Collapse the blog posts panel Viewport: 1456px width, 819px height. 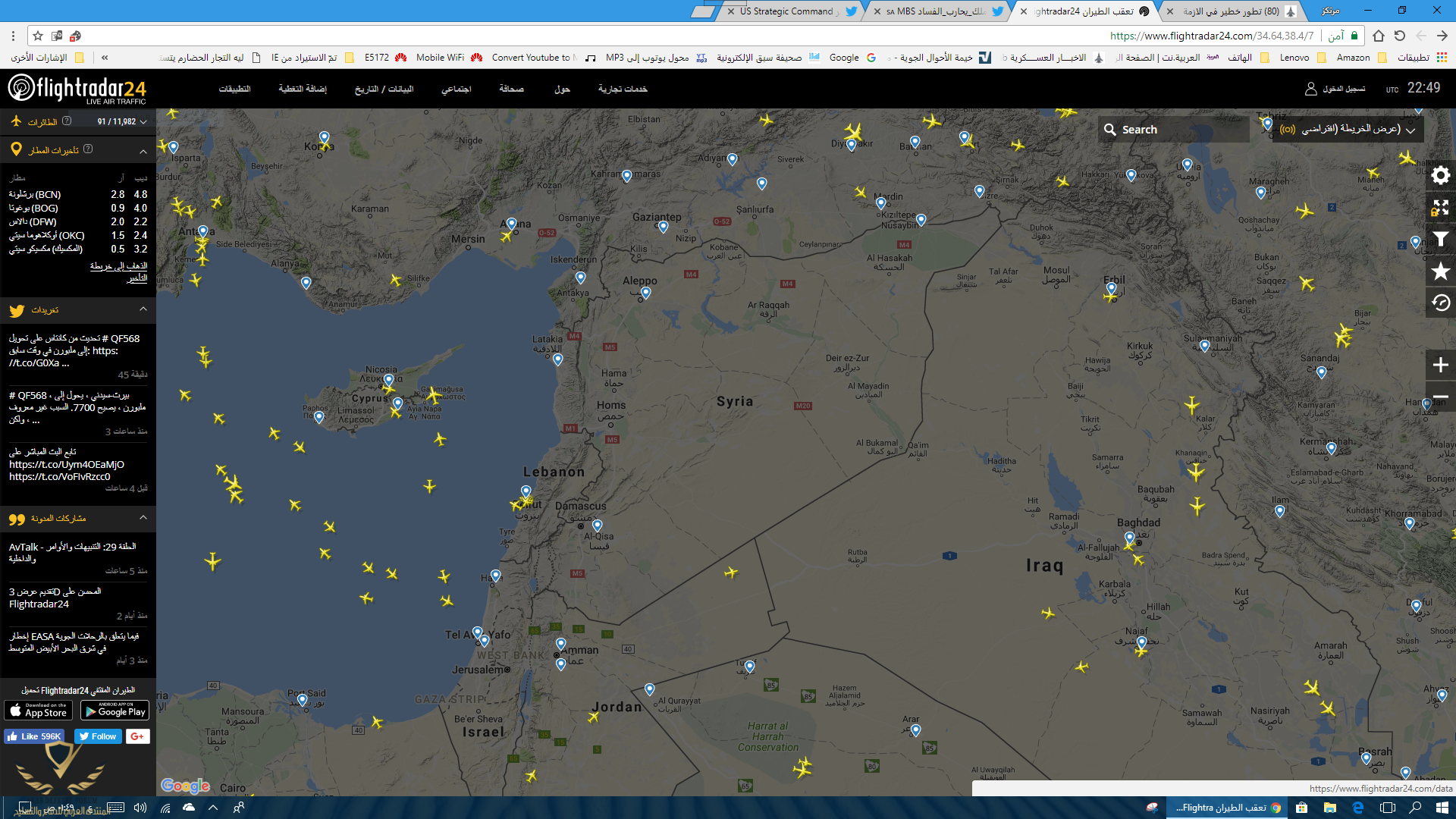point(143,518)
